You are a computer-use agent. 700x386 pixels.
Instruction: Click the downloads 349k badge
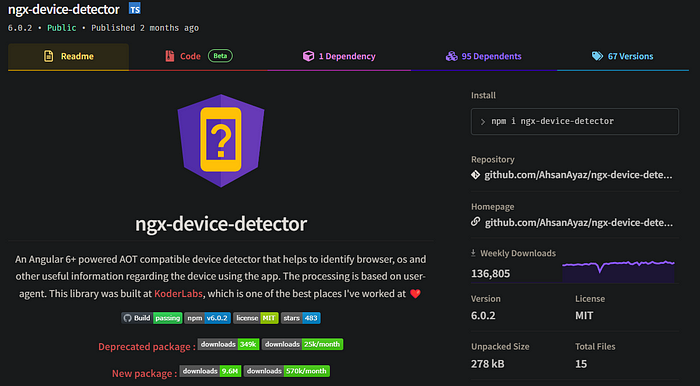coord(229,344)
